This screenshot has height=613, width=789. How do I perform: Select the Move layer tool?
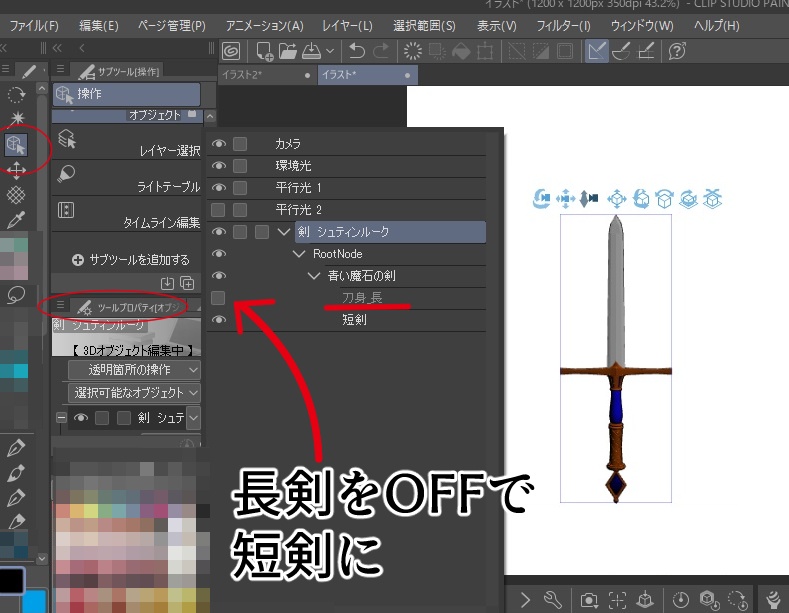(x=16, y=170)
